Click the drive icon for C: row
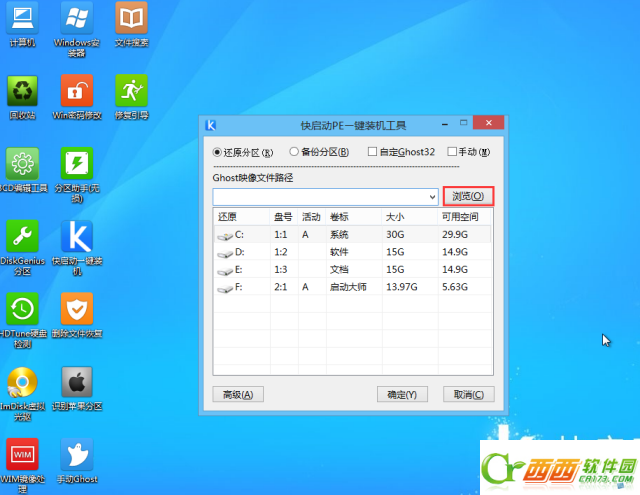Image resolution: width=640 pixels, height=495 pixels. (x=225, y=236)
